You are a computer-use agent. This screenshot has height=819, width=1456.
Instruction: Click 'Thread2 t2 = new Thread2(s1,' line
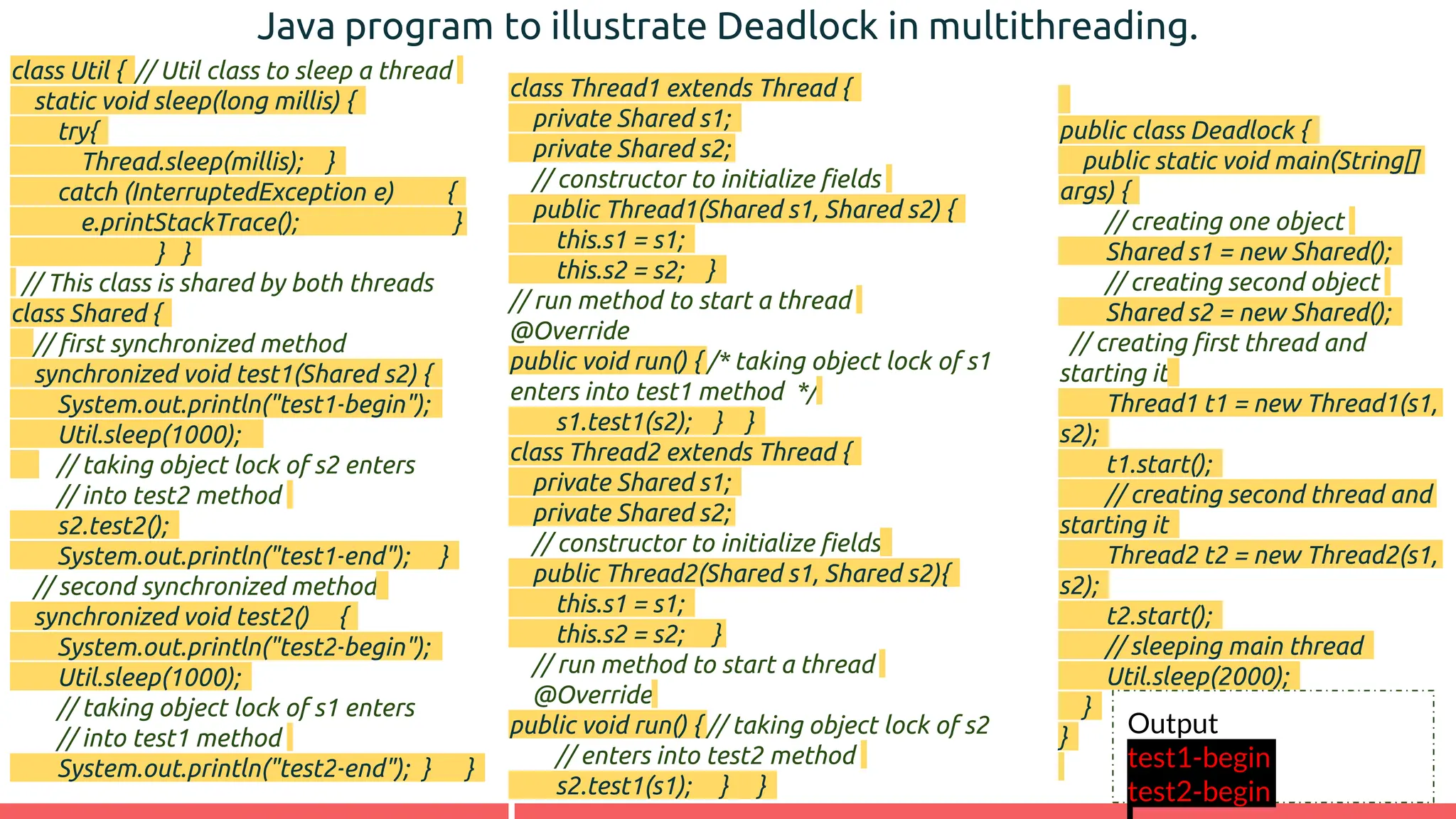click(1273, 555)
